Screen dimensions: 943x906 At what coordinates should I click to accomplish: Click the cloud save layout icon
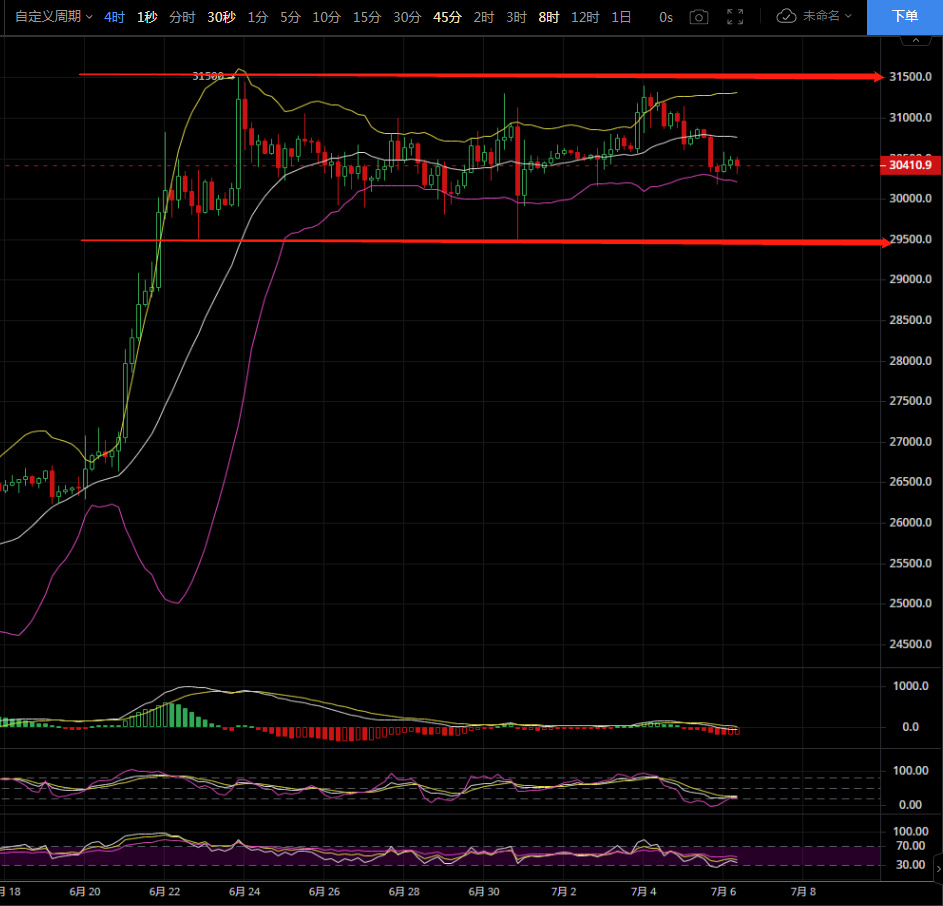click(x=787, y=17)
